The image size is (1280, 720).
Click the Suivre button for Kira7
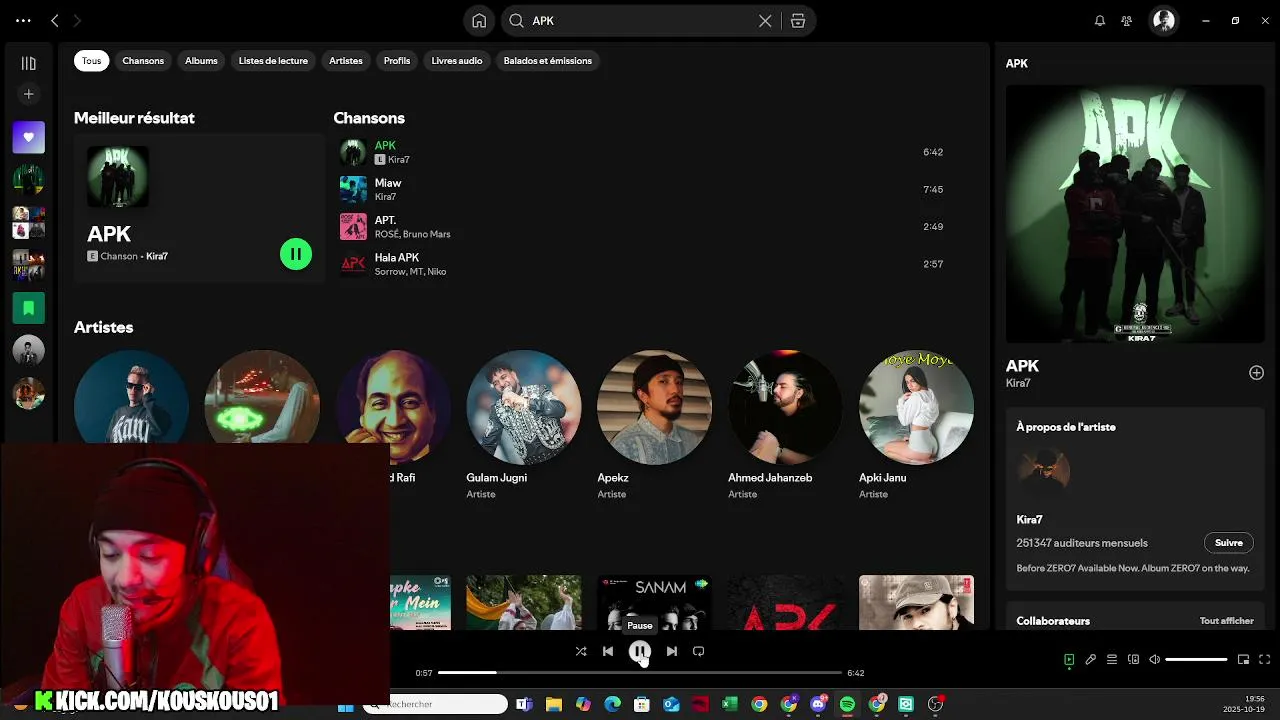tap(1229, 543)
